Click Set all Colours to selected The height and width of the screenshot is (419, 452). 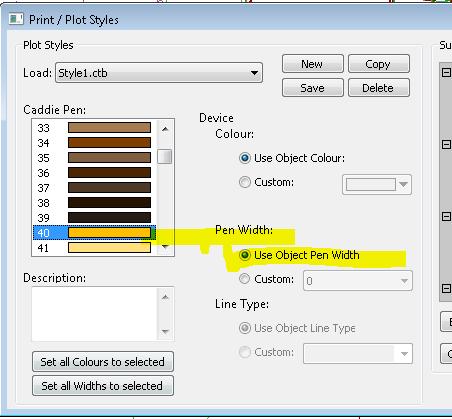[103, 362]
